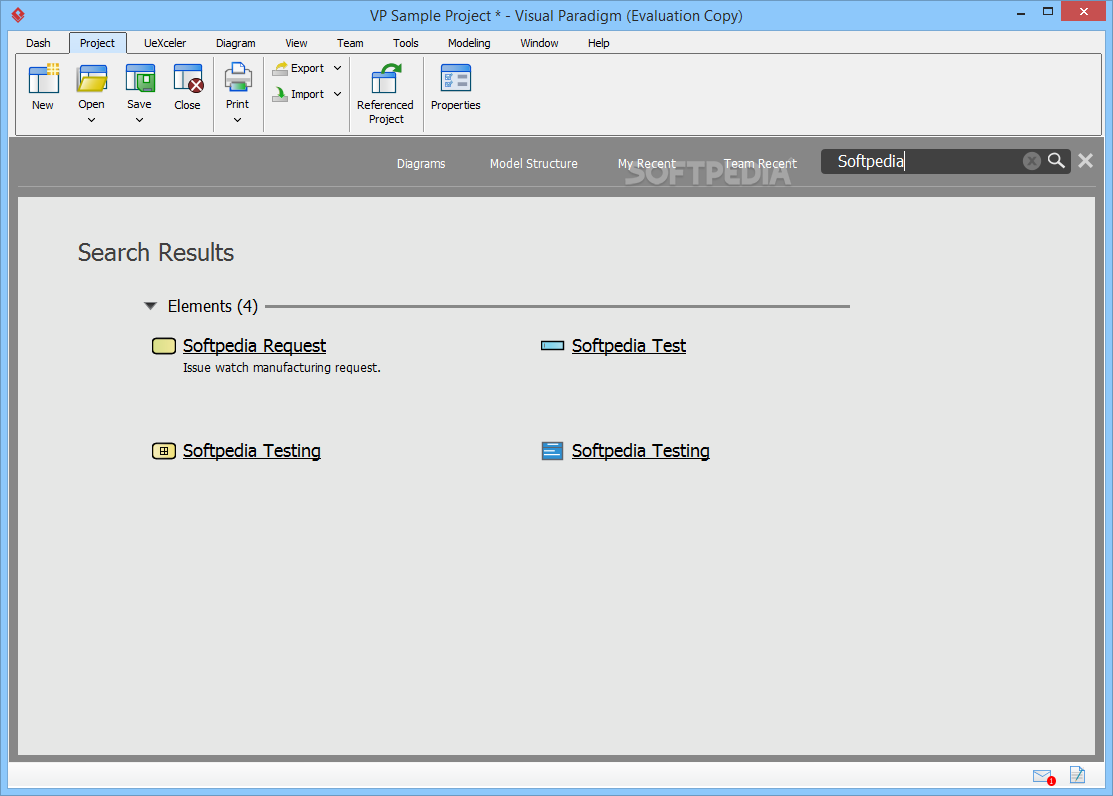Click the document icon in status bar

1078,775
